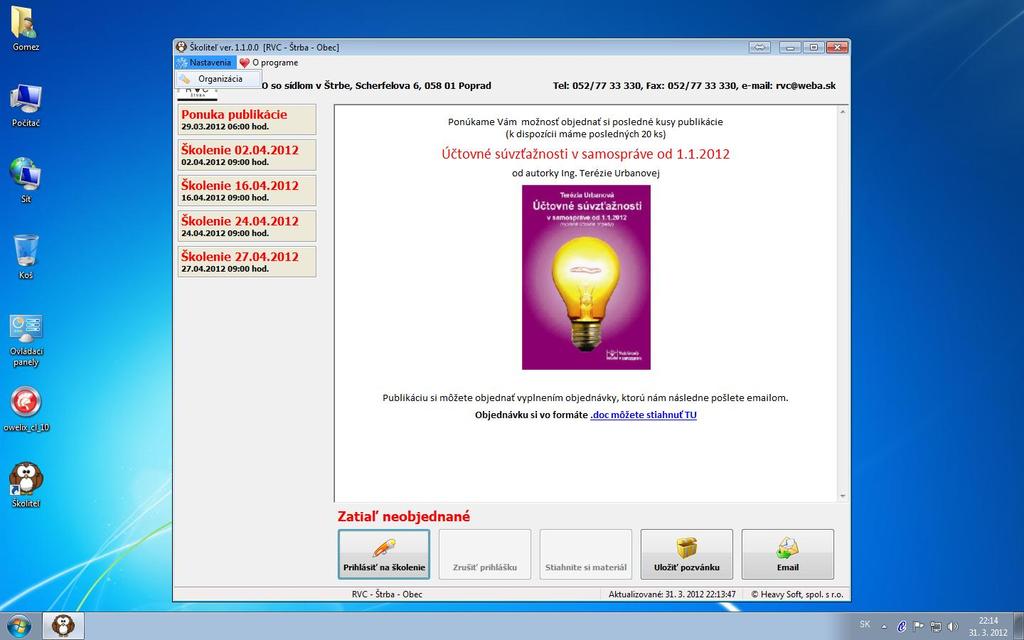Click the '(k dispozícii máme posledných 20 ks)' text
Viewport: 1024px width, 640px height.
point(586,134)
